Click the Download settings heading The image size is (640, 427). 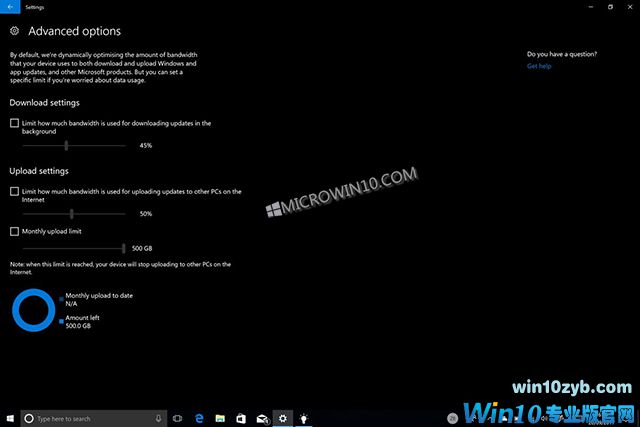(x=44, y=102)
